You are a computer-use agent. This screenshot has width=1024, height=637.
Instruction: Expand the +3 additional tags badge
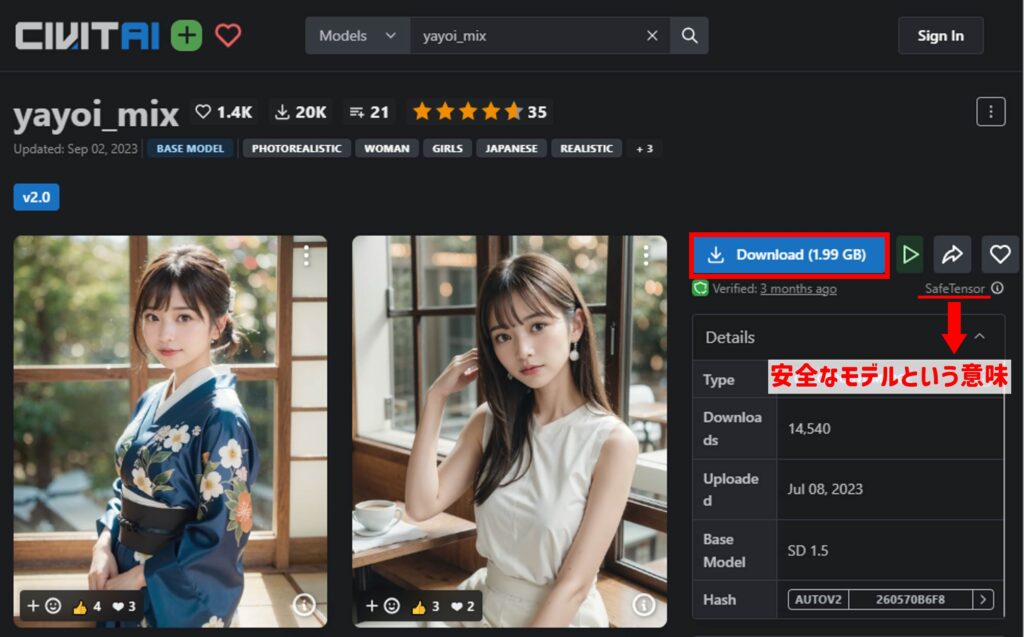[643, 149]
